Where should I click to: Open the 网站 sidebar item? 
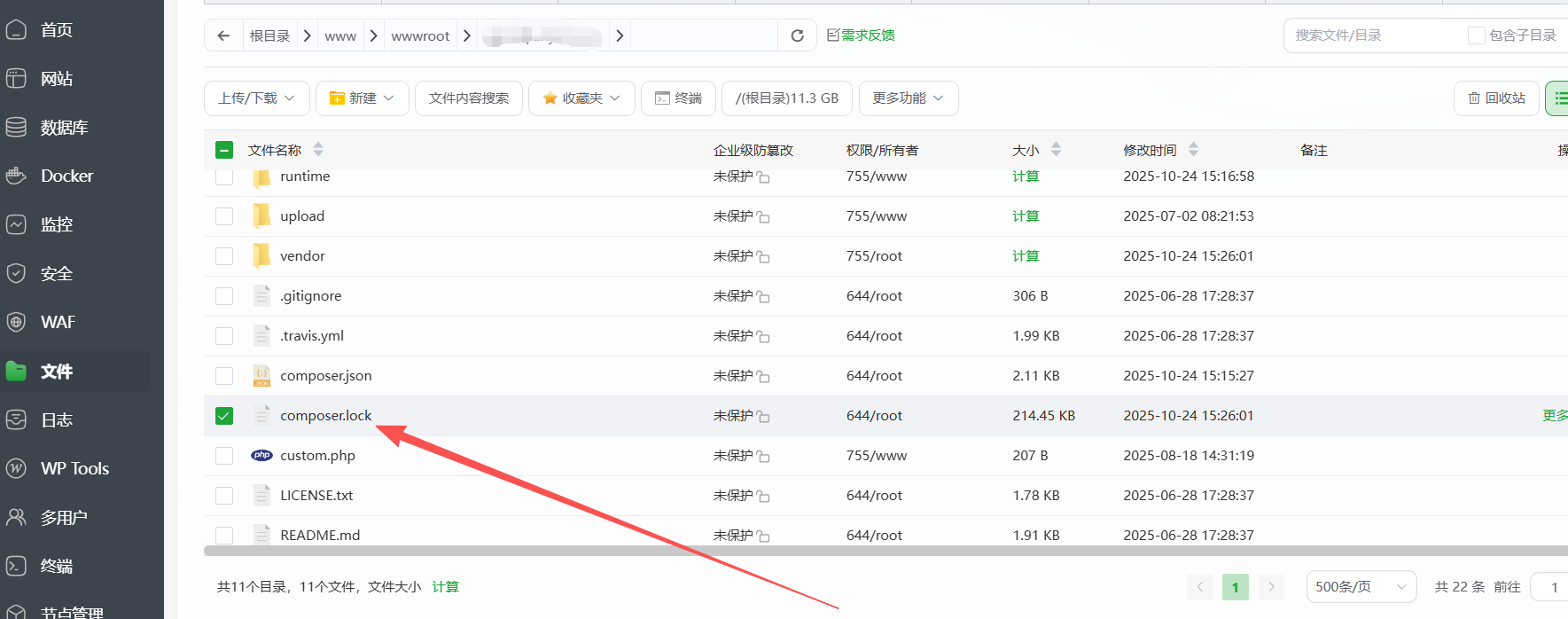tap(56, 79)
